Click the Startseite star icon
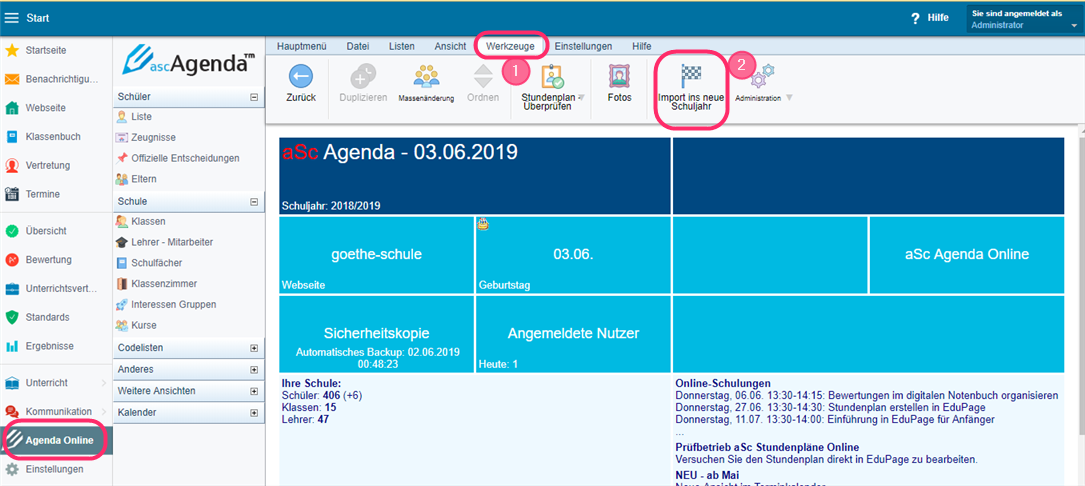Screen dimensions: 1085x486 coord(12,51)
